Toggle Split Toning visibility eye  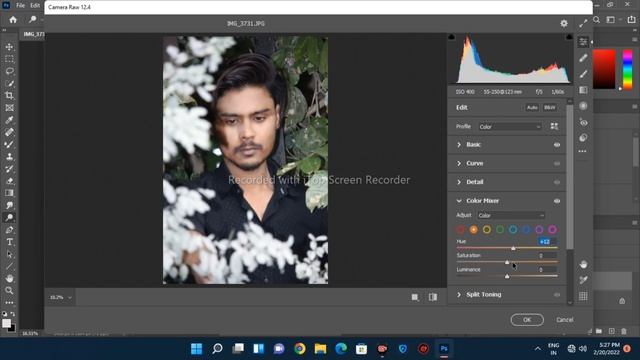pos(557,295)
